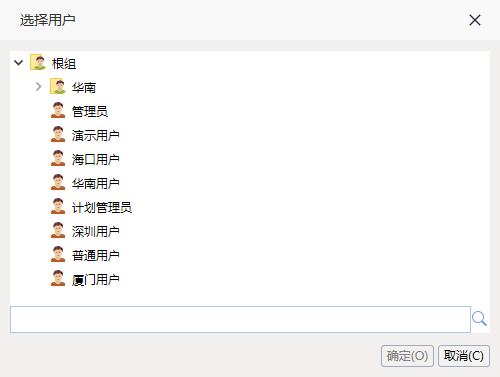Focus the user search input field
The height and width of the screenshot is (377, 500).
pyautogui.click(x=240, y=319)
